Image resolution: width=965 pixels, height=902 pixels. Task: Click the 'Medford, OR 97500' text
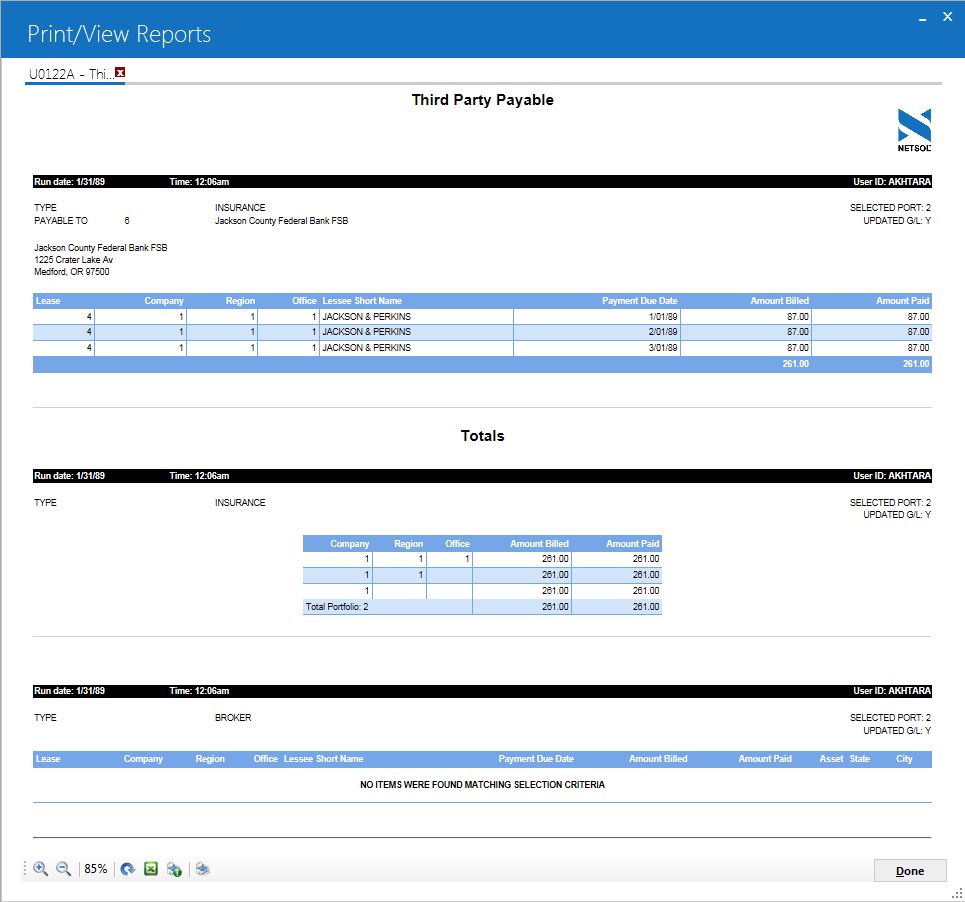pos(71,271)
